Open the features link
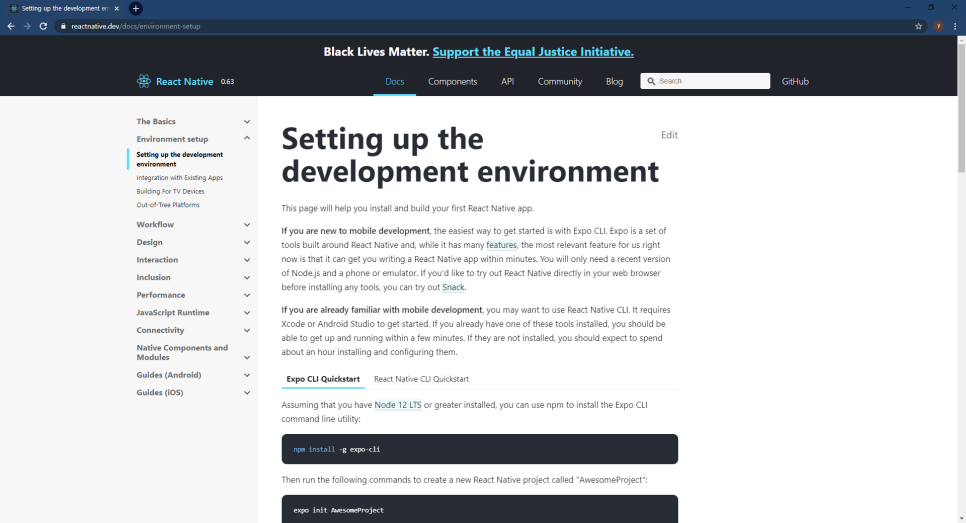This screenshot has height=523, width=966. 501,245
